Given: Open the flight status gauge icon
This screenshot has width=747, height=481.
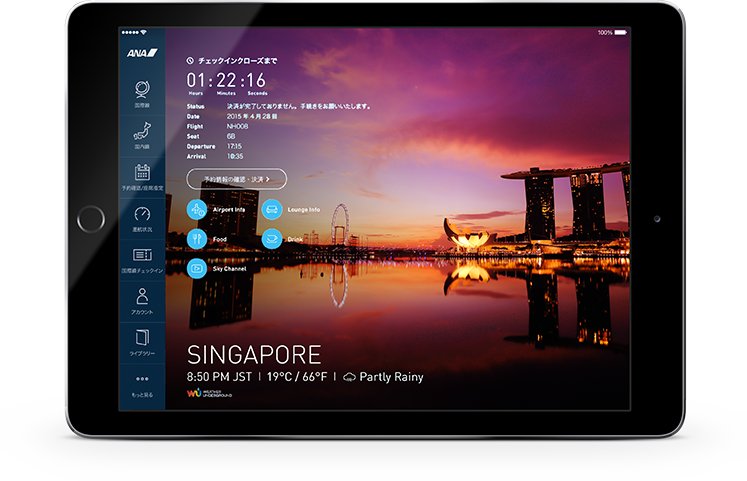Looking at the screenshot, I should coord(142,214).
